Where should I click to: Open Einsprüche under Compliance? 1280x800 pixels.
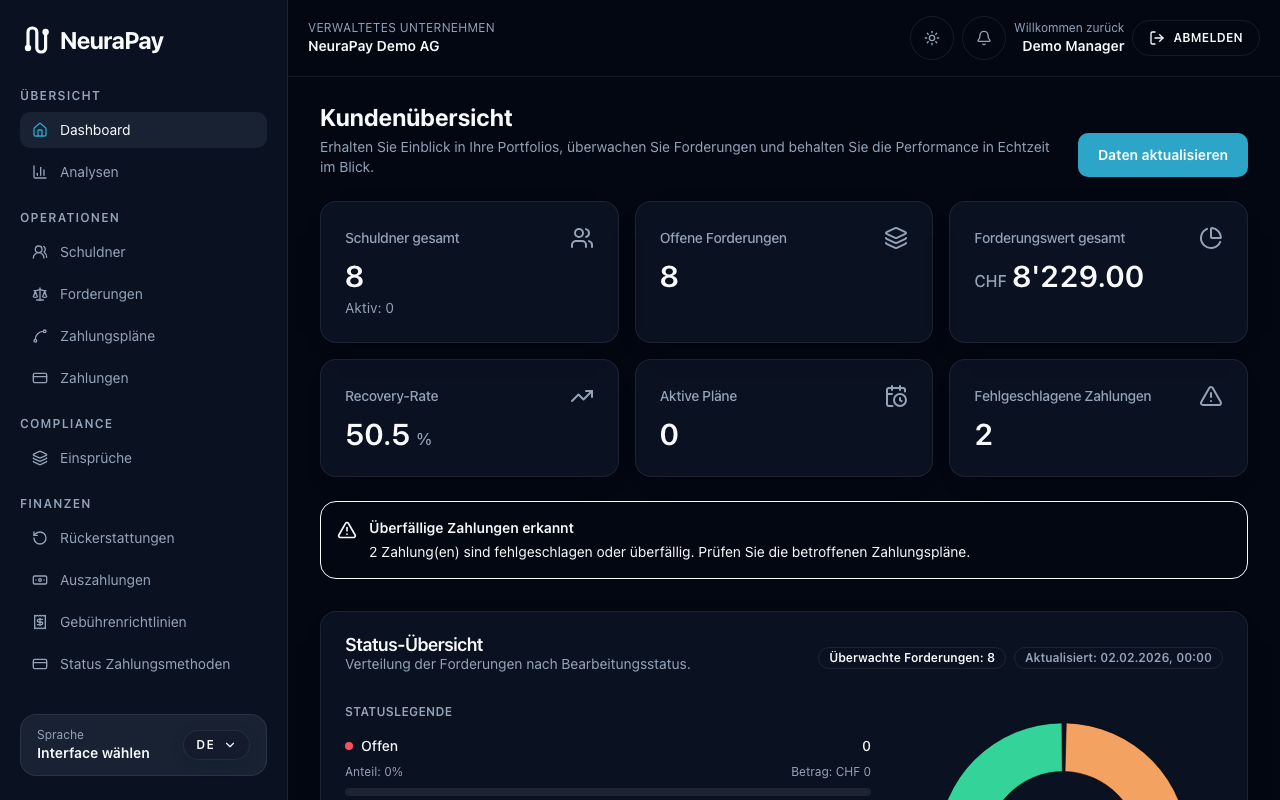pos(143,458)
